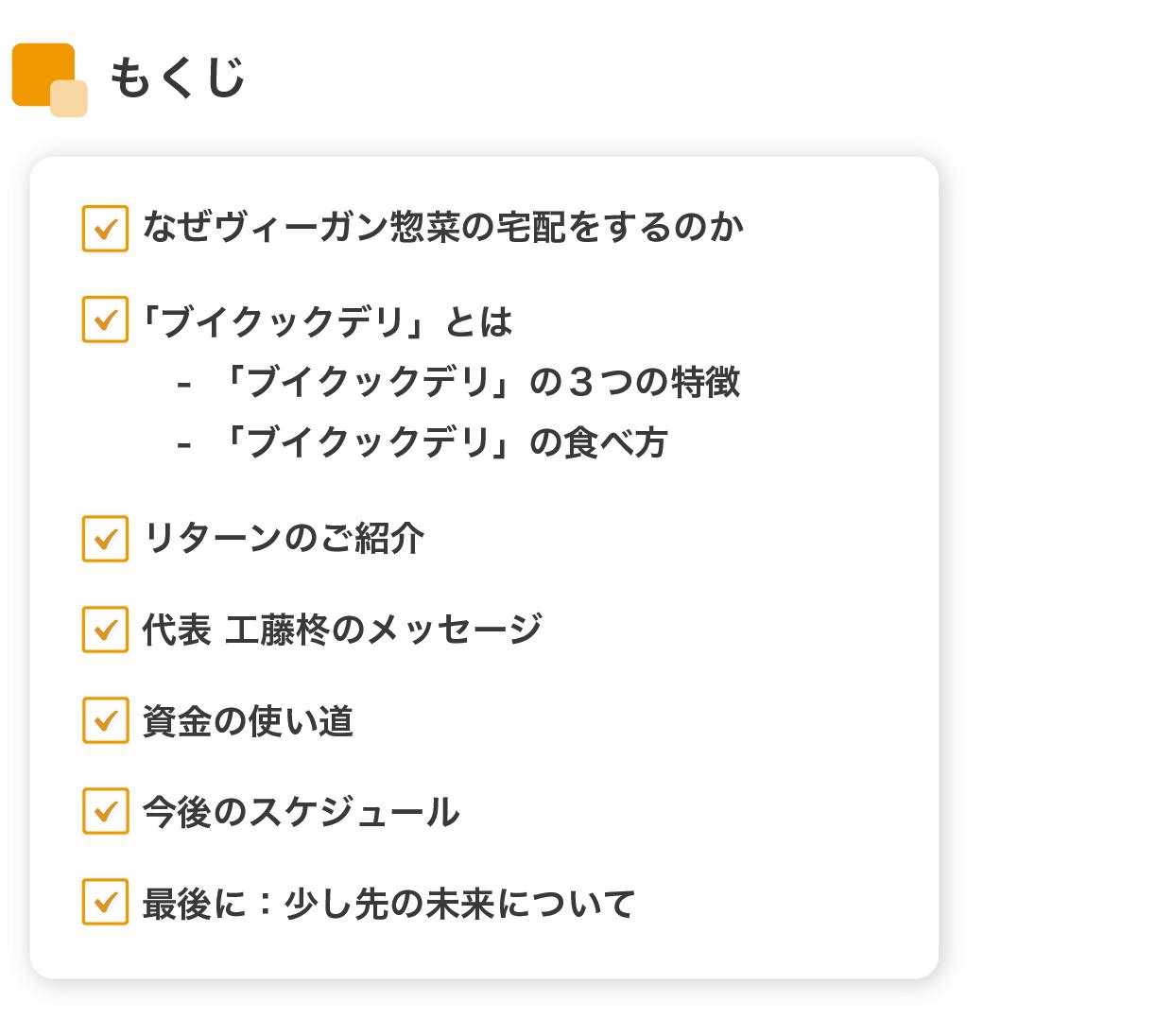Navigate to 今後のスケジュール section
This screenshot has width=1173, height=1036.
pyautogui.click(x=301, y=812)
